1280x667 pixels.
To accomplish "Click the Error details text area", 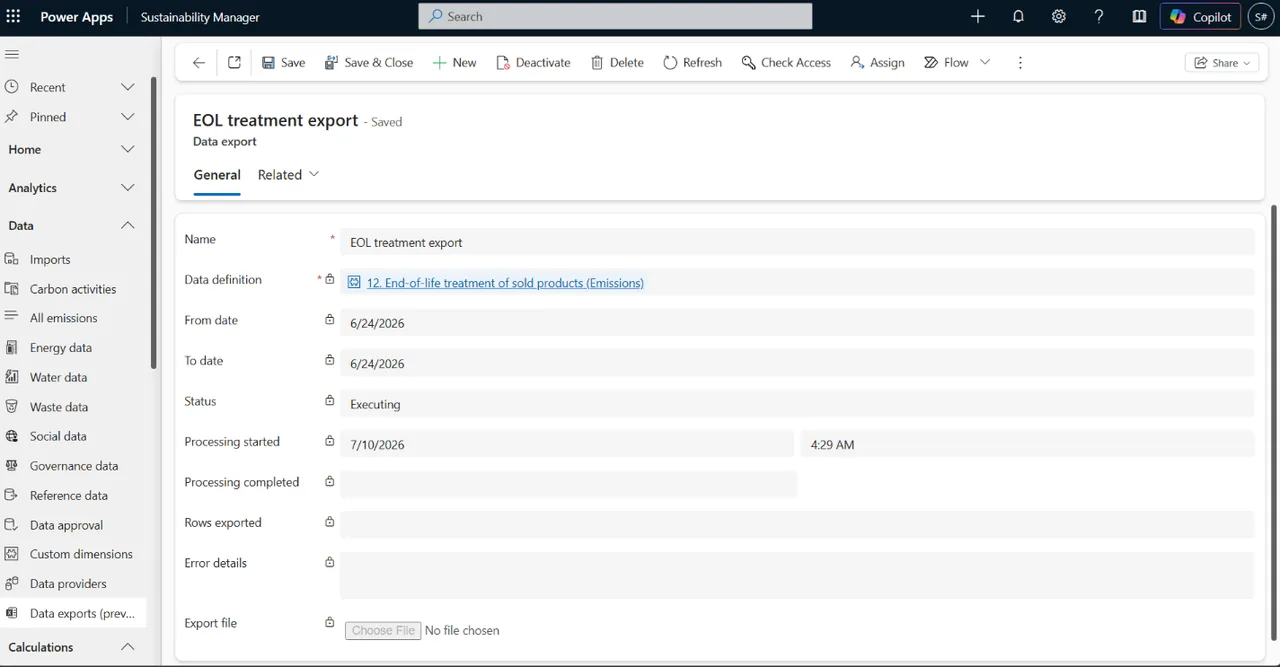I will [797, 575].
